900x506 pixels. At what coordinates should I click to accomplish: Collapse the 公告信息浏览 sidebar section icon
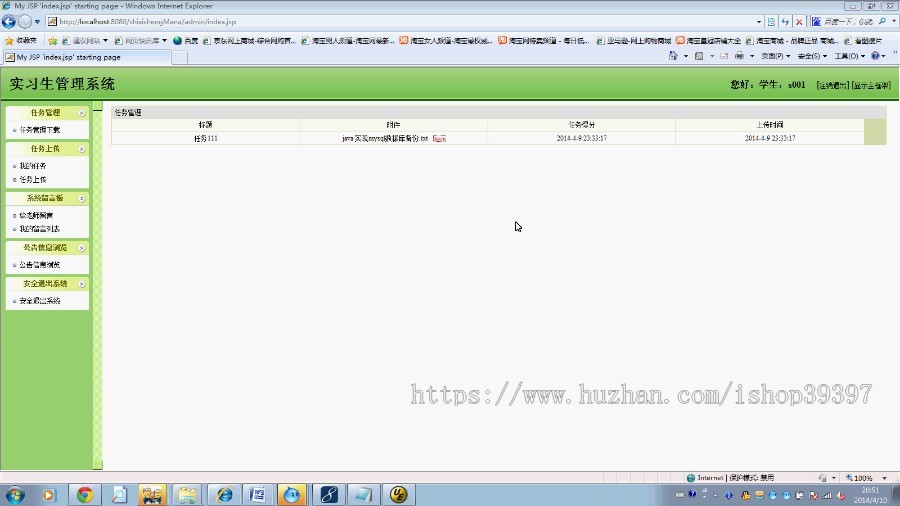pos(82,248)
